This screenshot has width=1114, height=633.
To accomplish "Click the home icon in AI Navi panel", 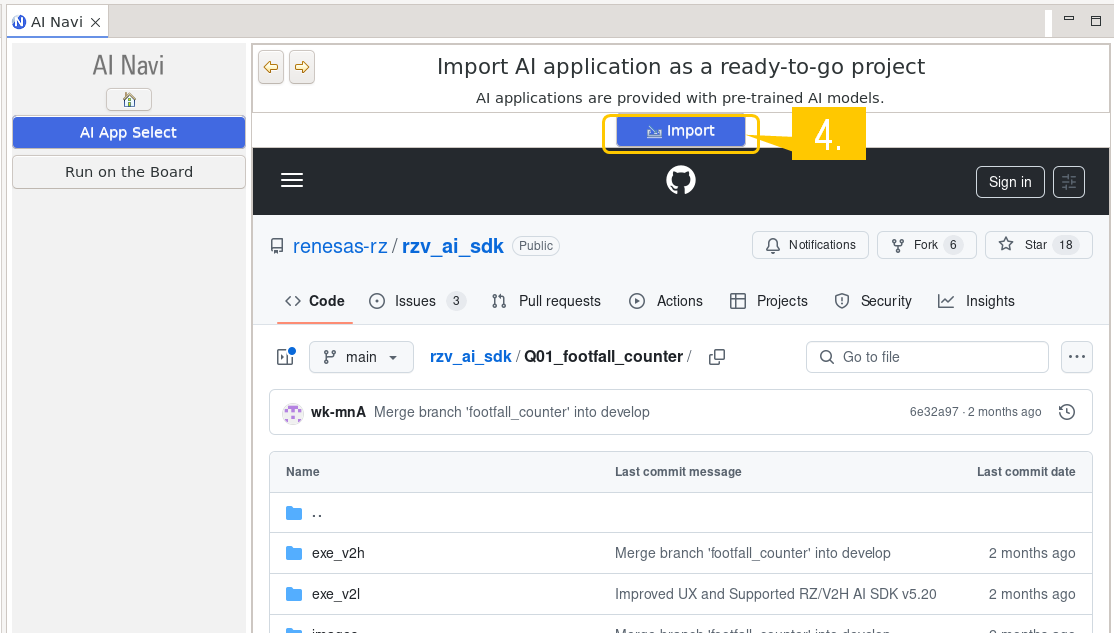I will 128,100.
